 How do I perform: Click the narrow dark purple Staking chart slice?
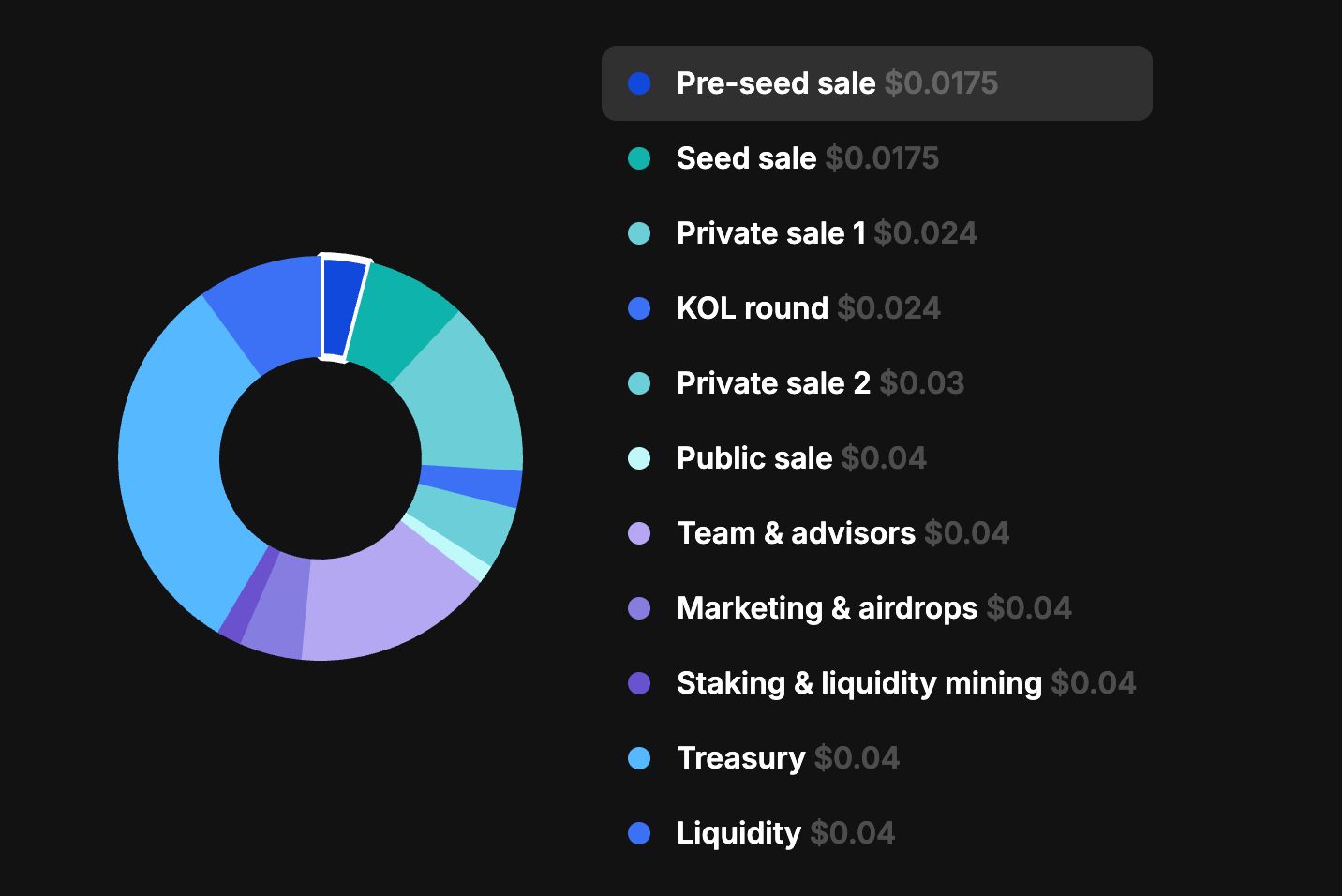click(x=247, y=600)
